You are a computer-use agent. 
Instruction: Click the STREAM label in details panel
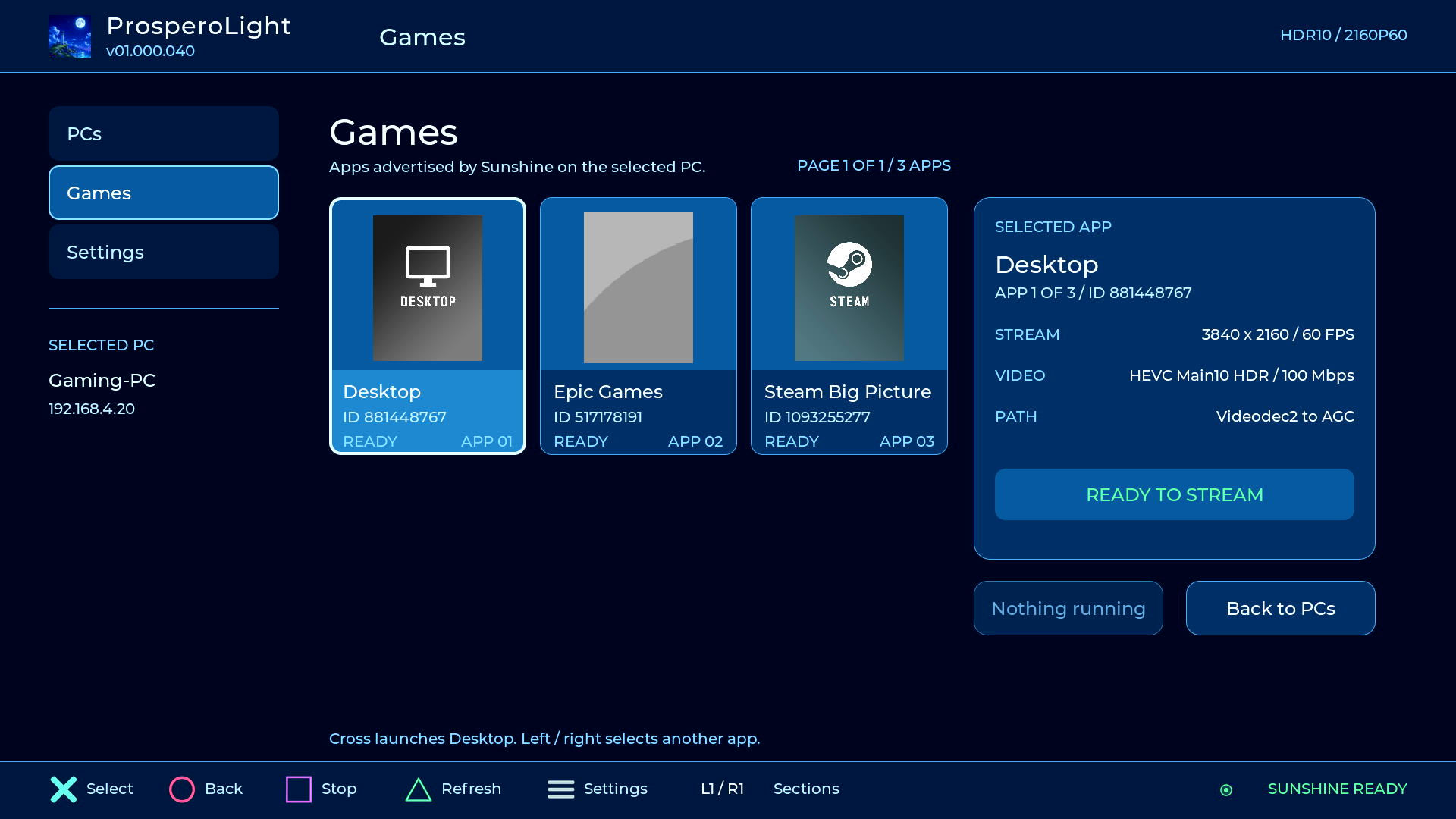[x=1028, y=334]
